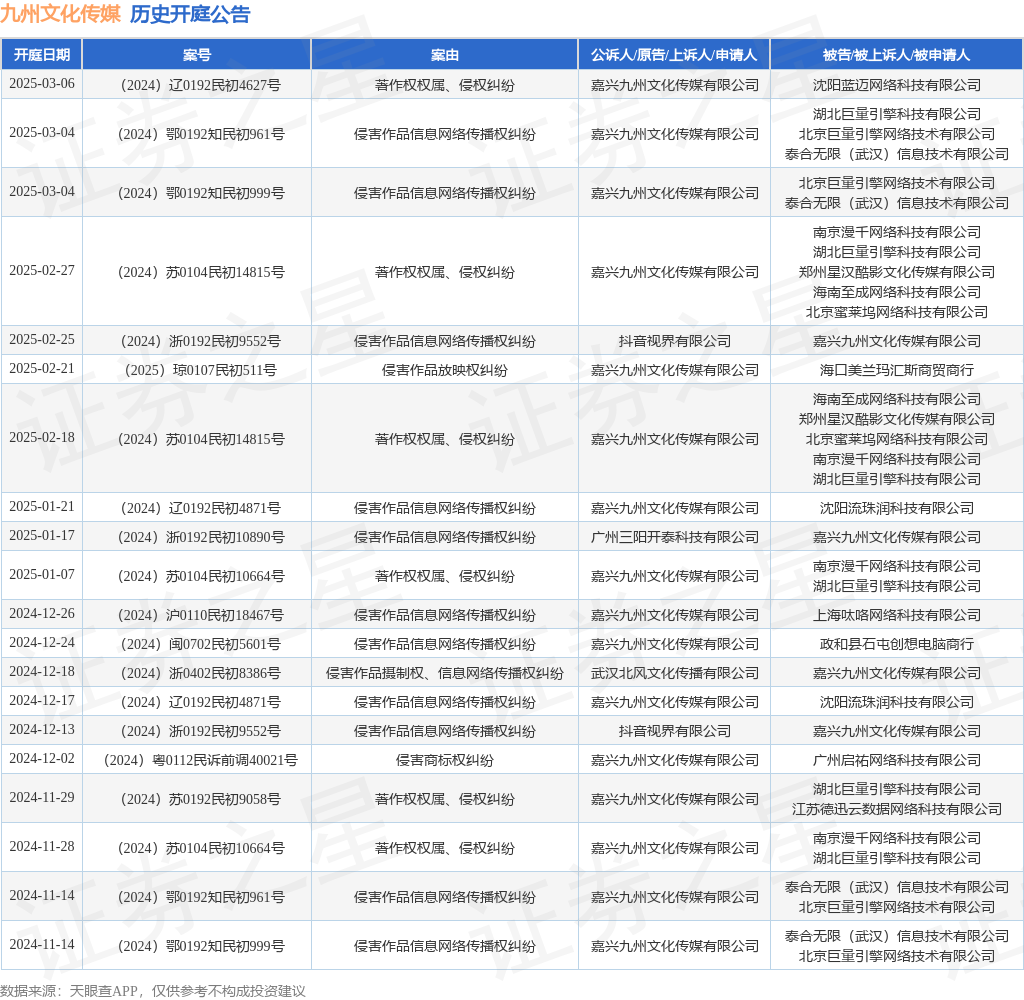Click the 案由 column header
Viewport: 1024px width, 1000px height.
[445, 55]
